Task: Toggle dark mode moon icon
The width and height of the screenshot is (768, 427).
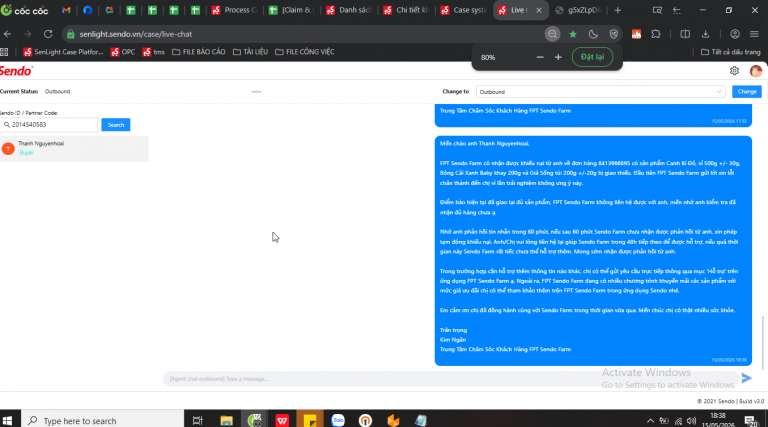Action: tap(593, 34)
